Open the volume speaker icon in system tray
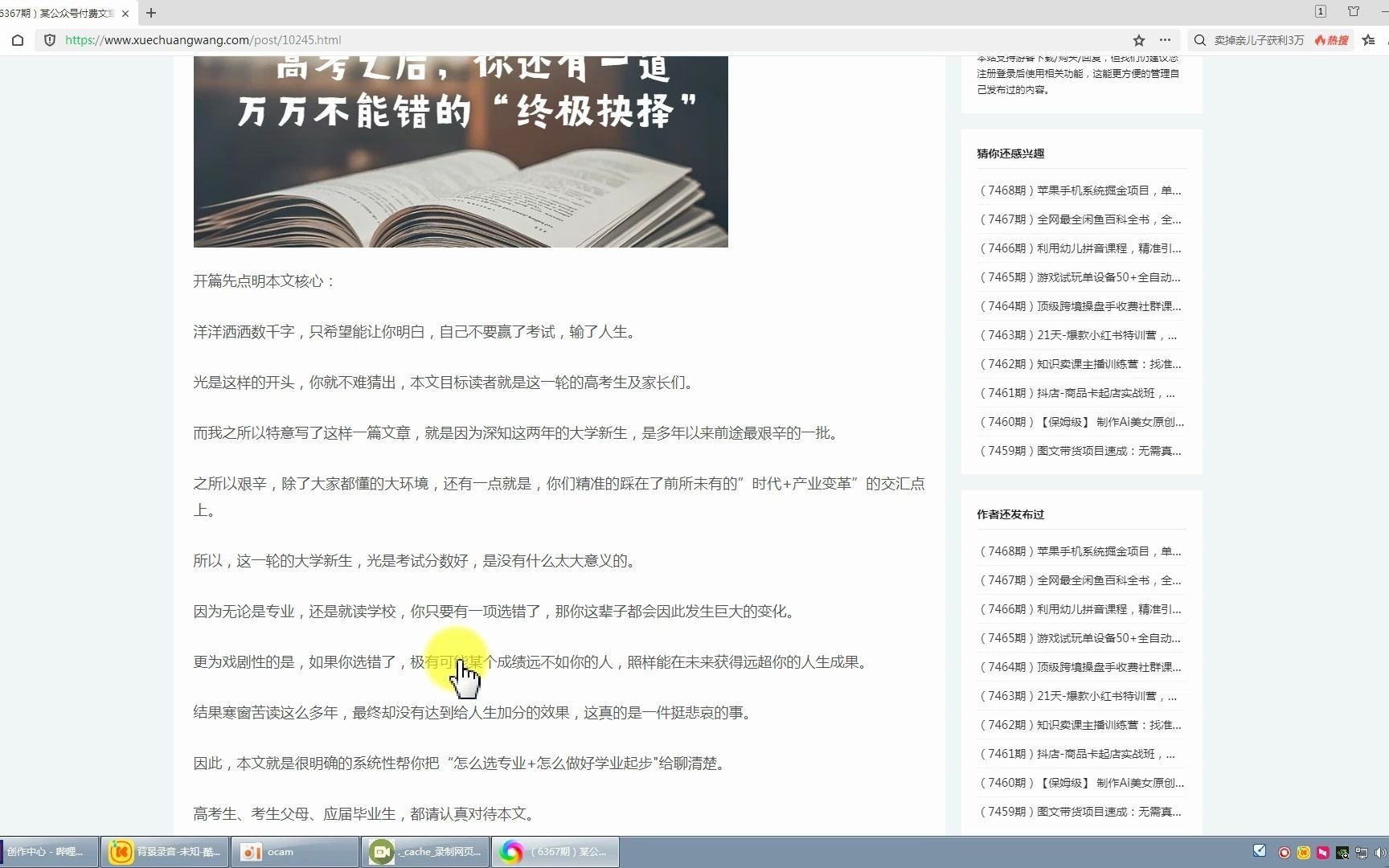The width and height of the screenshot is (1389, 868). [x=1380, y=854]
